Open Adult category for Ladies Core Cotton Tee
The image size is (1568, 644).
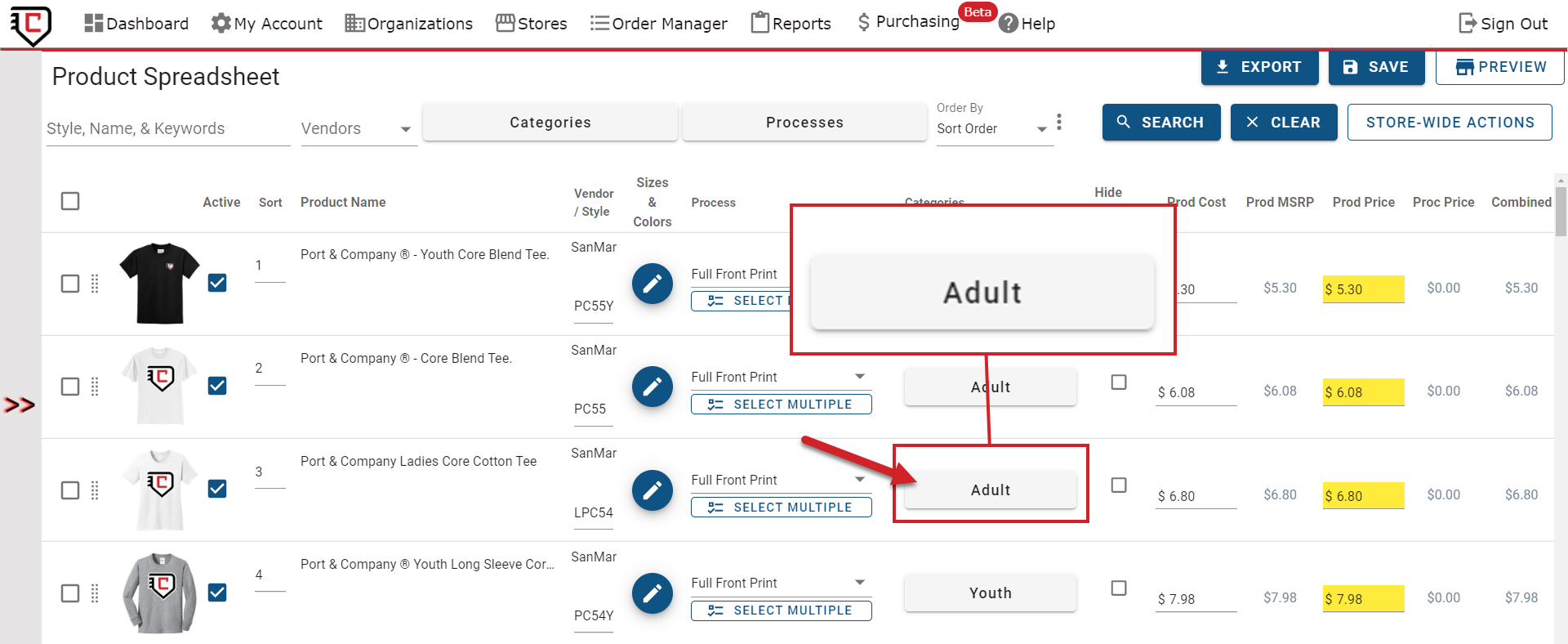(x=990, y=490)
